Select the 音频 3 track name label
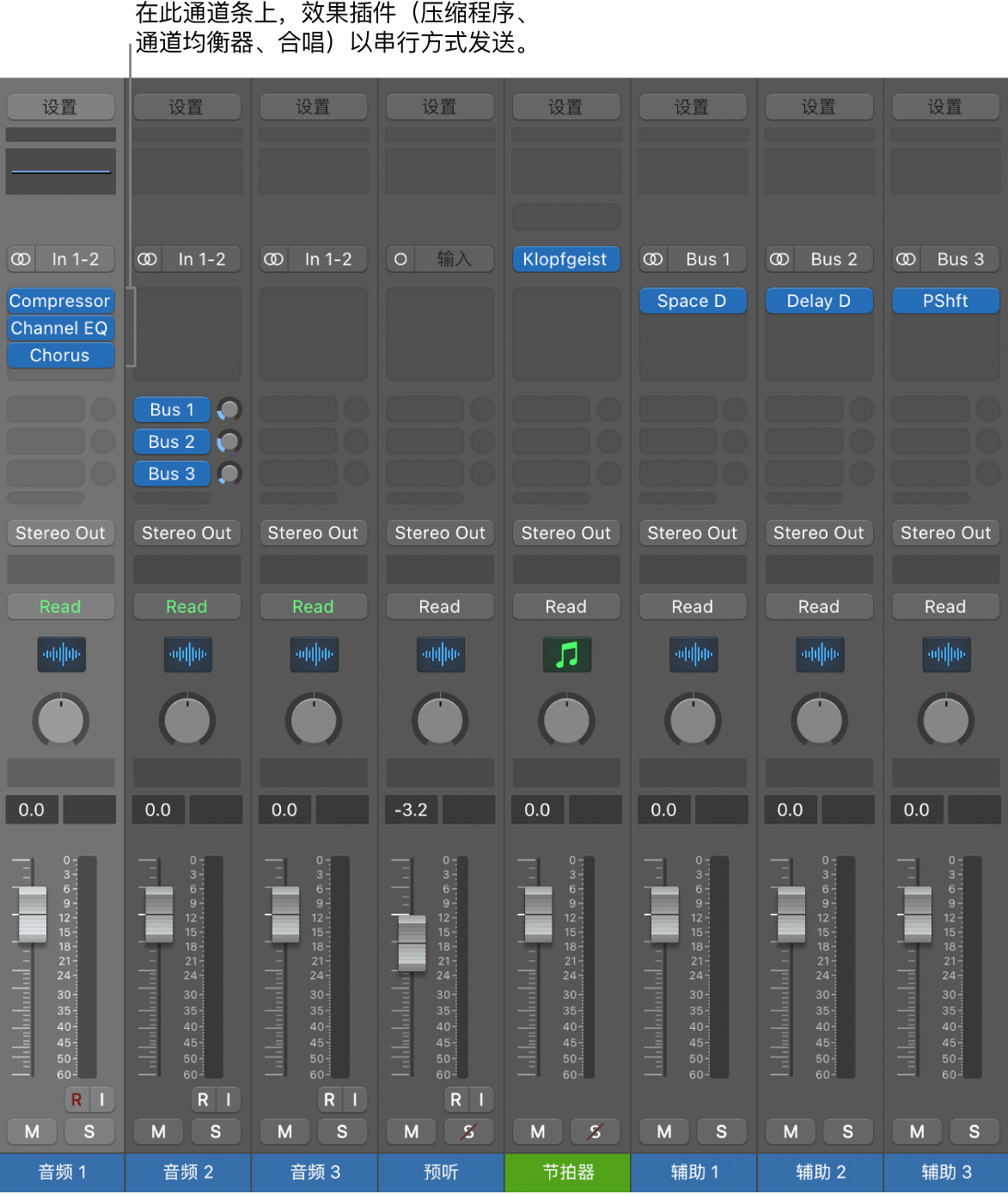Image resolution: width=1008 pixels, height=1194 pixels. point(315,1173)
